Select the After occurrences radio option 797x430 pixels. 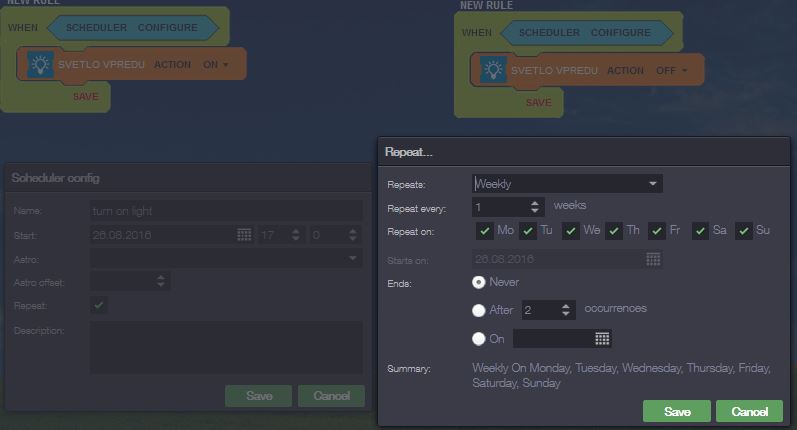point(479,310)
